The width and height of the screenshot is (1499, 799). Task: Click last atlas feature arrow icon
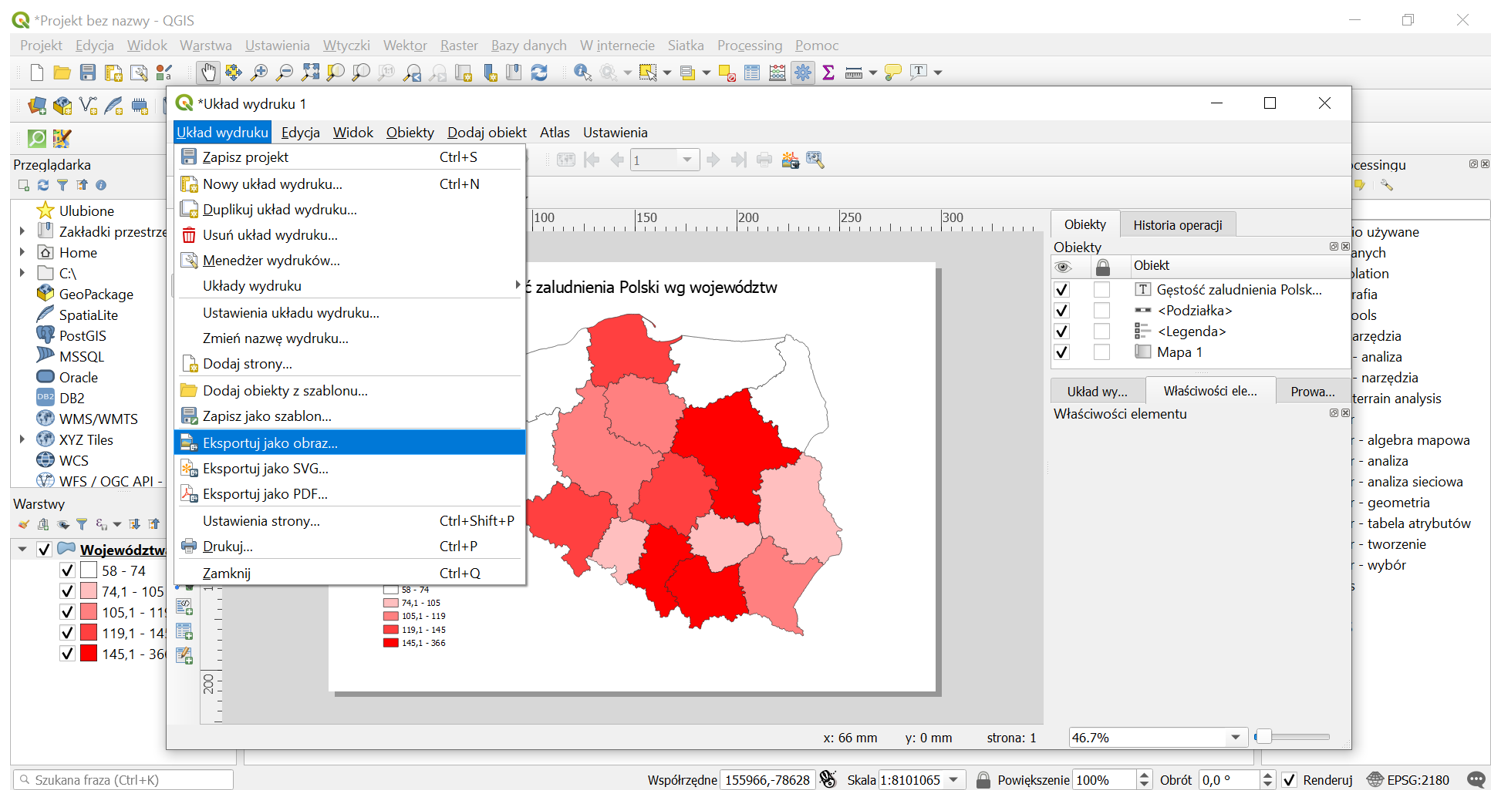tap(739, 159)
